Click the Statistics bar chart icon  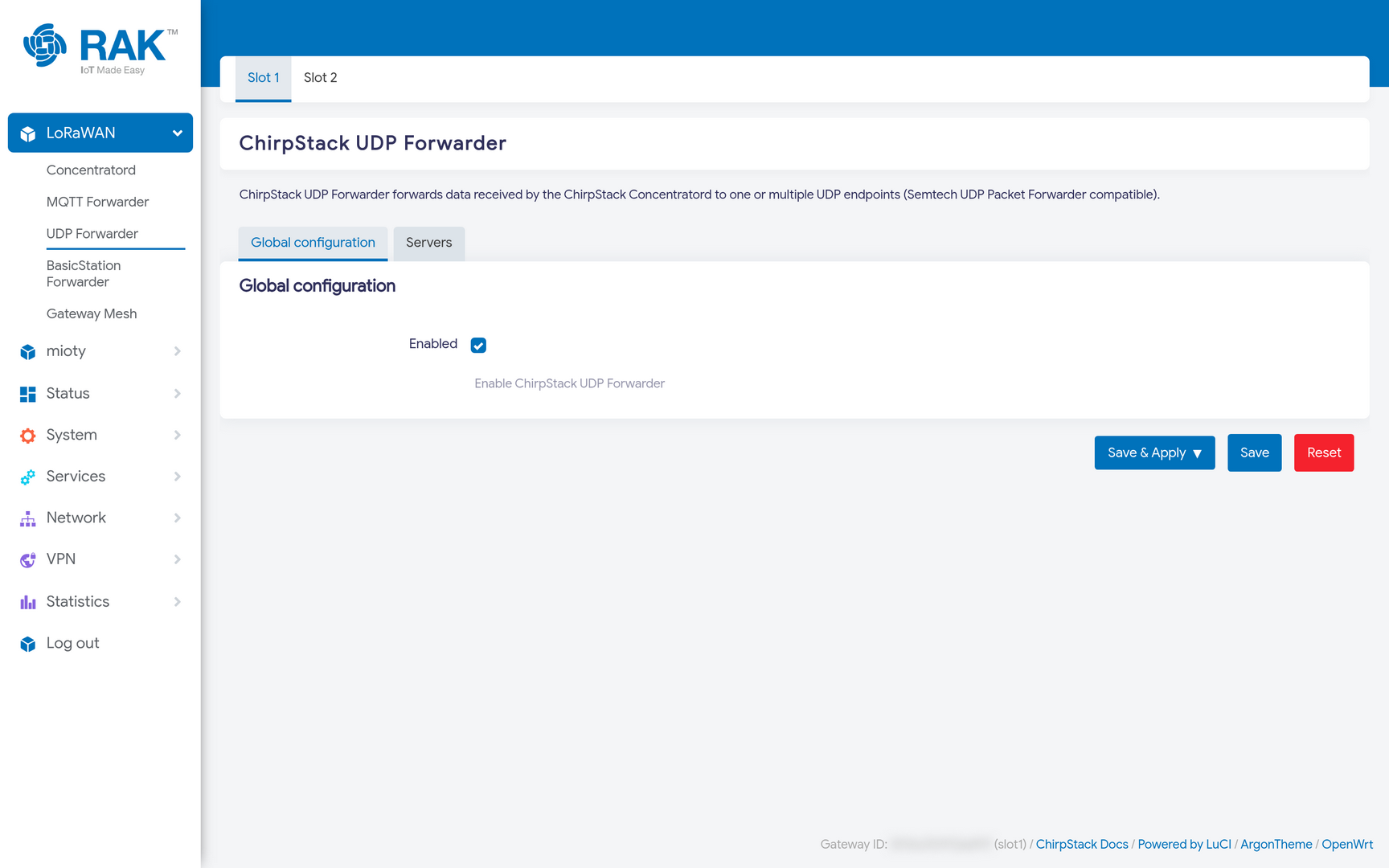point(28,602)
